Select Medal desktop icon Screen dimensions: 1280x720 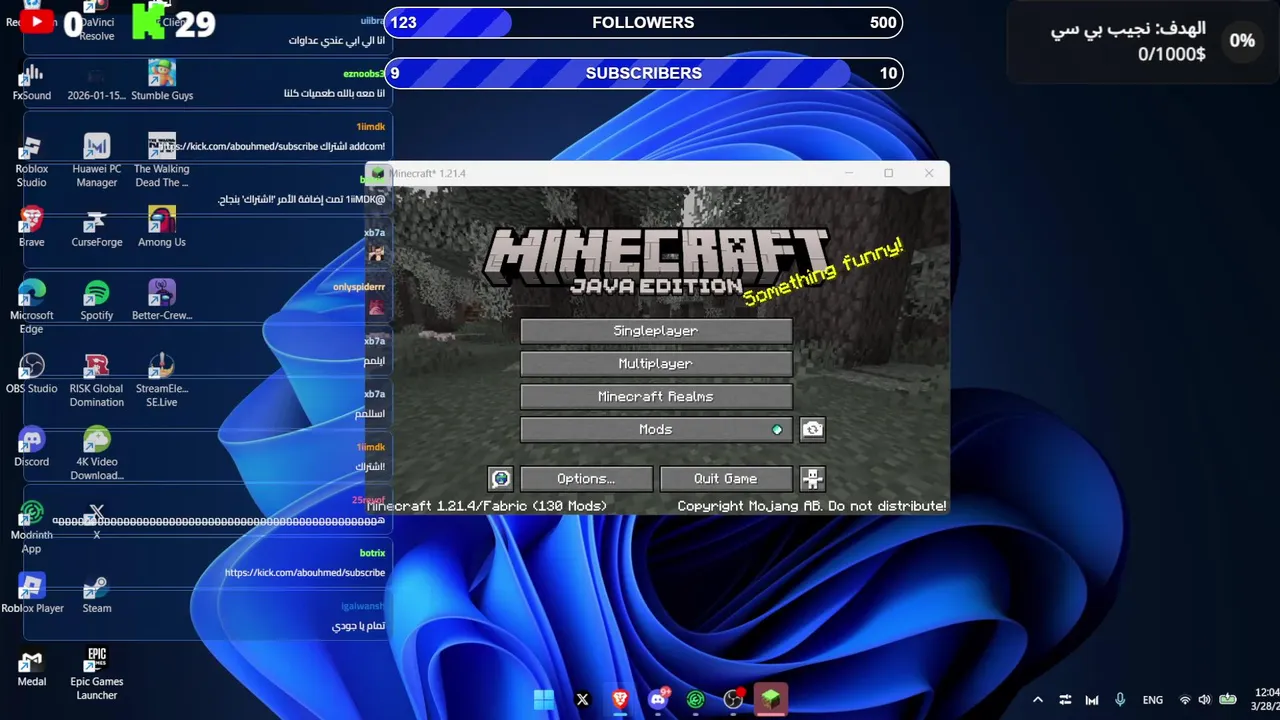(x=32, y=667)
